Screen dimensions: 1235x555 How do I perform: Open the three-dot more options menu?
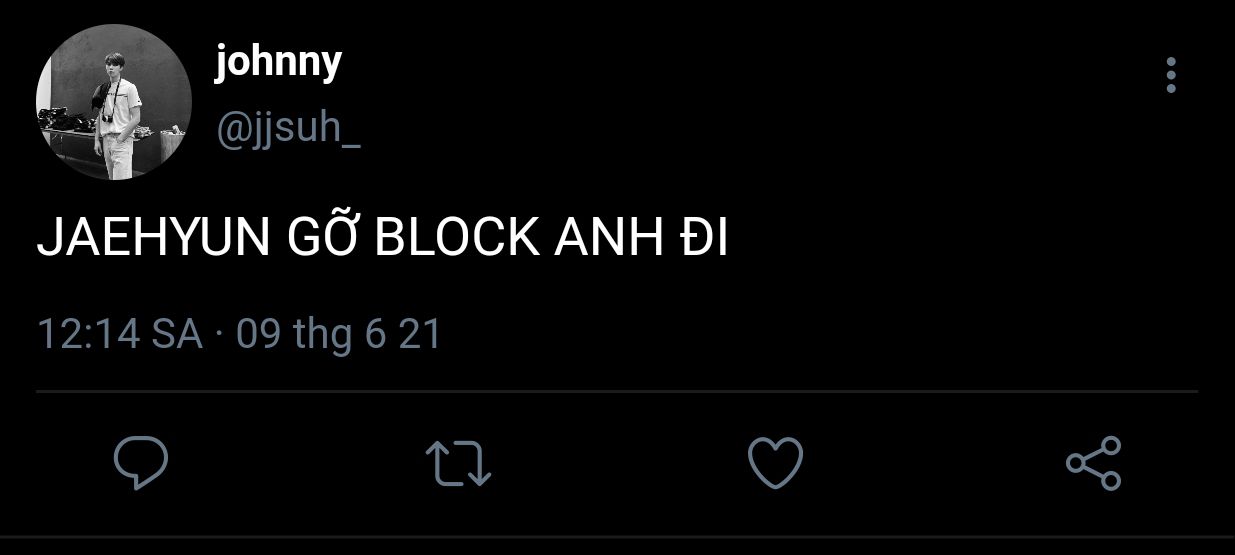[1171, 75]
